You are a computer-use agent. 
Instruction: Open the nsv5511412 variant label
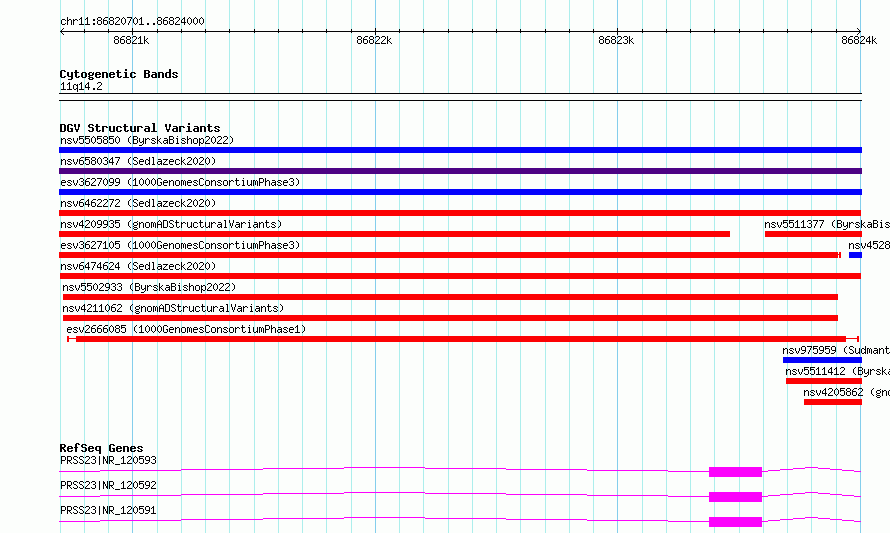tap(838, 371)
